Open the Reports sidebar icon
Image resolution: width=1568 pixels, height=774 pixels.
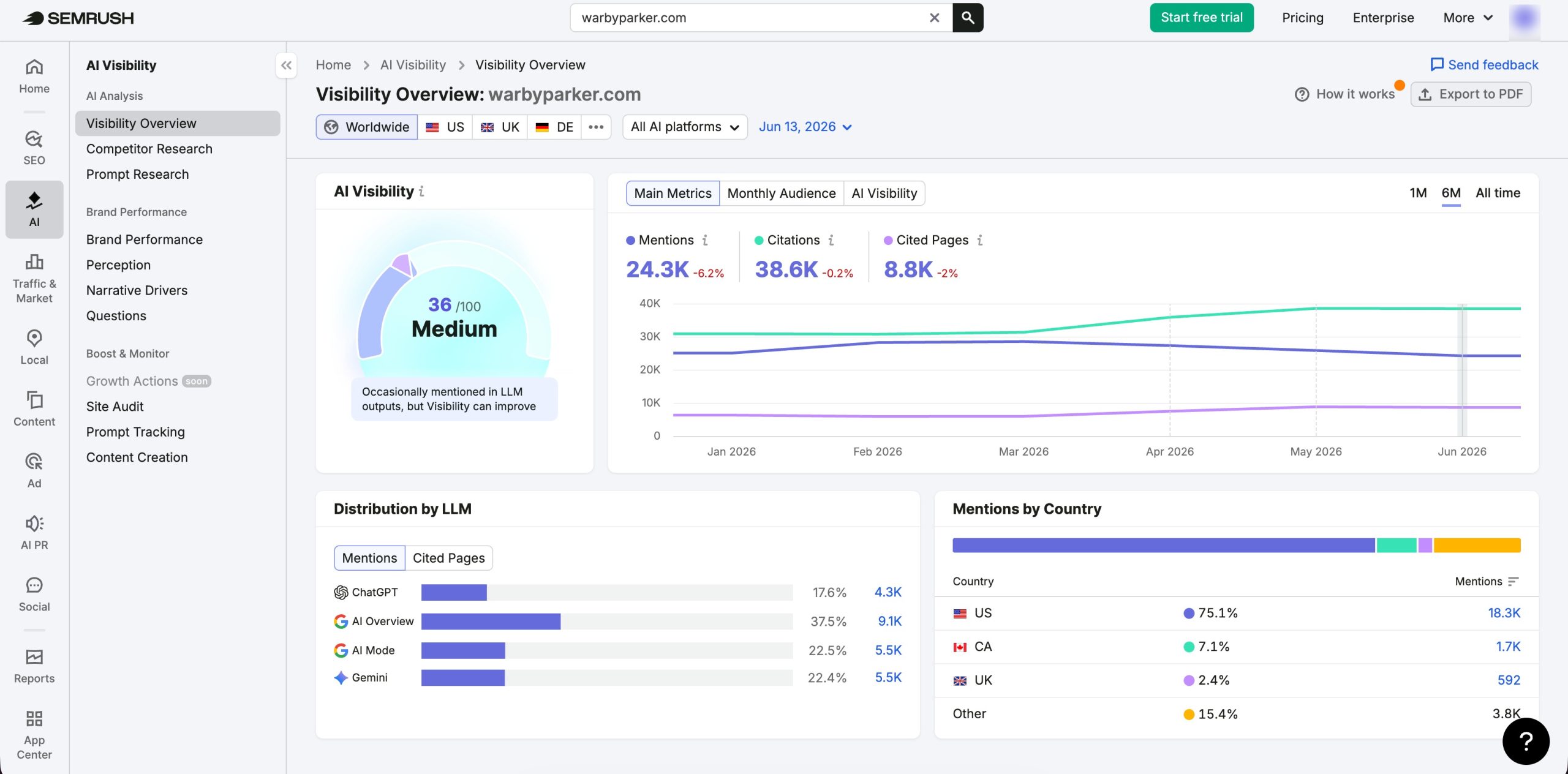[x=34, y=666]
